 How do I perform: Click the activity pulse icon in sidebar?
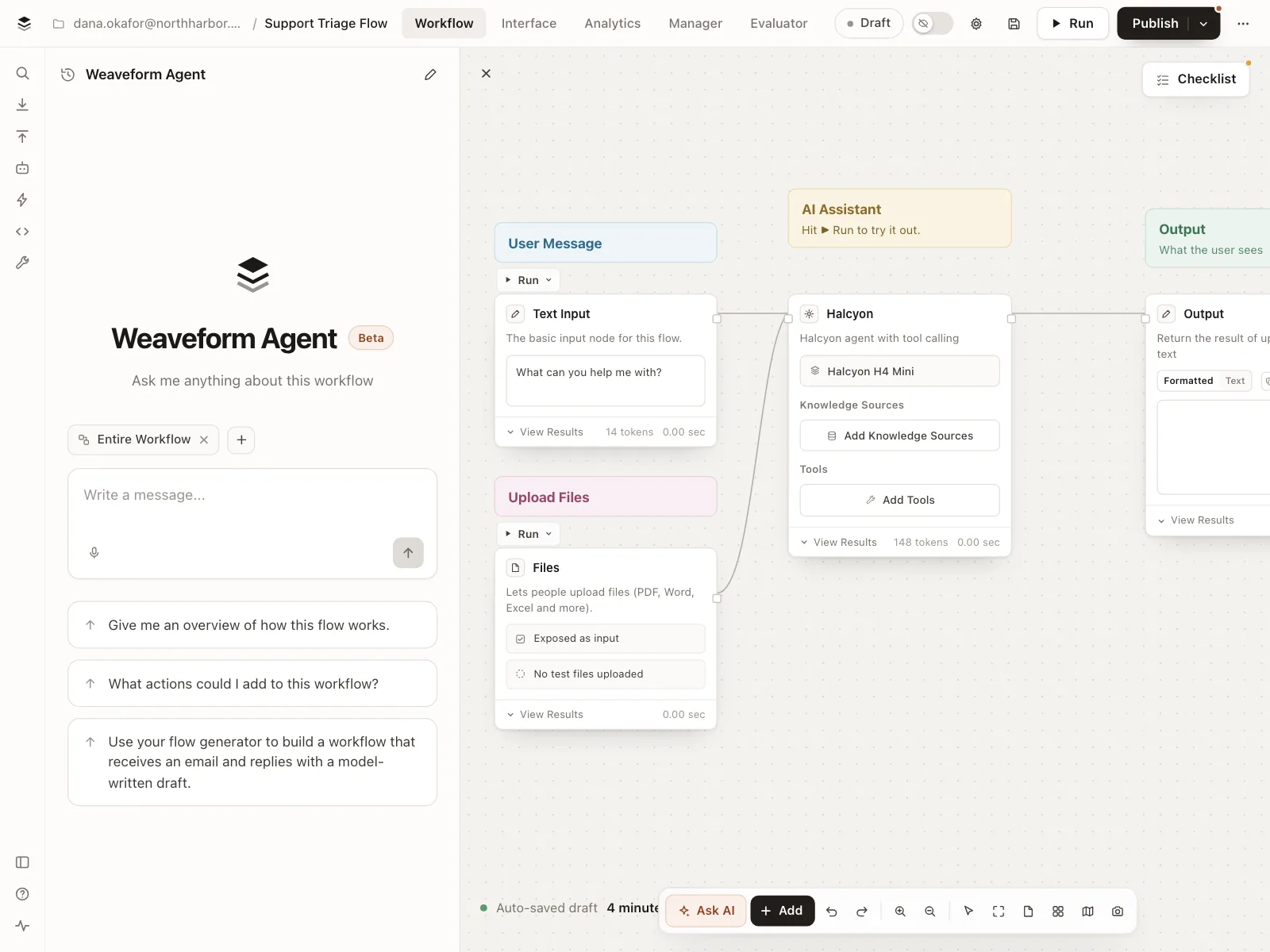point(22,926)
